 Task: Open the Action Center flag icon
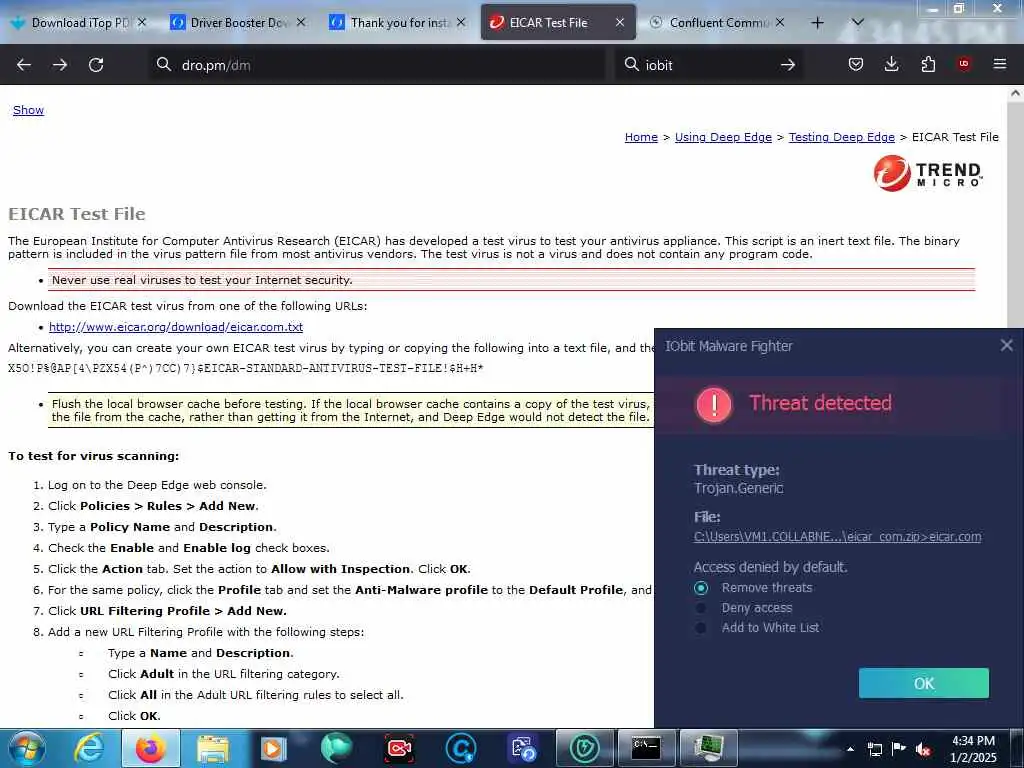coord(899,749)
